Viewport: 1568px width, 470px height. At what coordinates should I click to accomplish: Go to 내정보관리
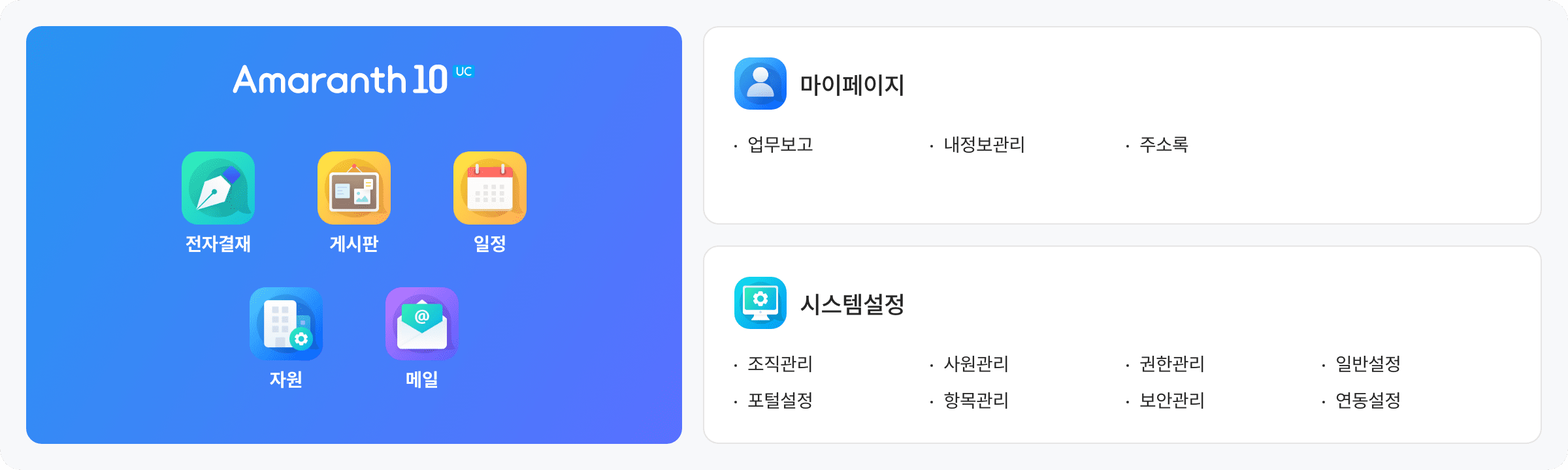984,144
